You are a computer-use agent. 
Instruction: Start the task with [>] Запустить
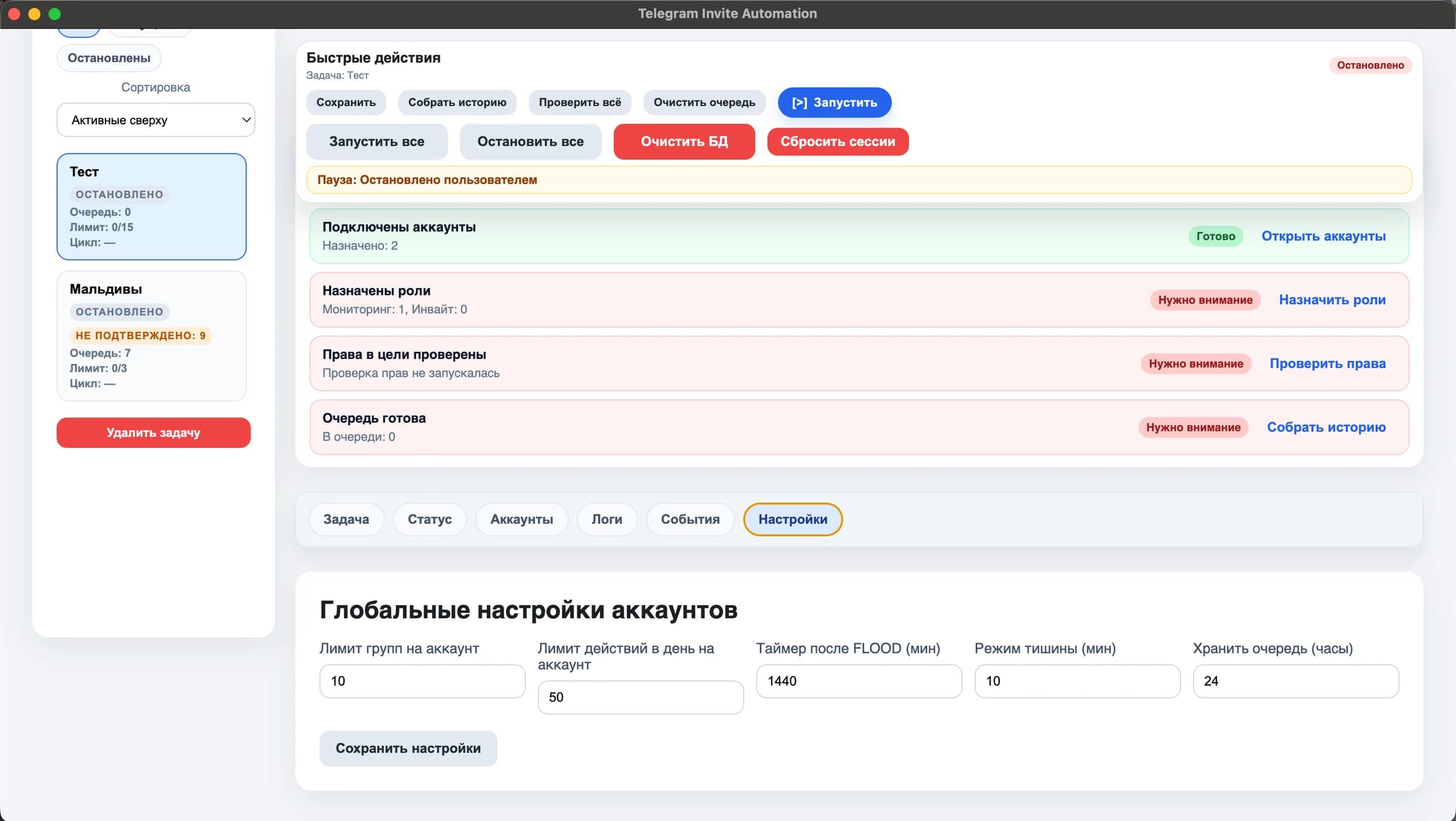point(835,103)
